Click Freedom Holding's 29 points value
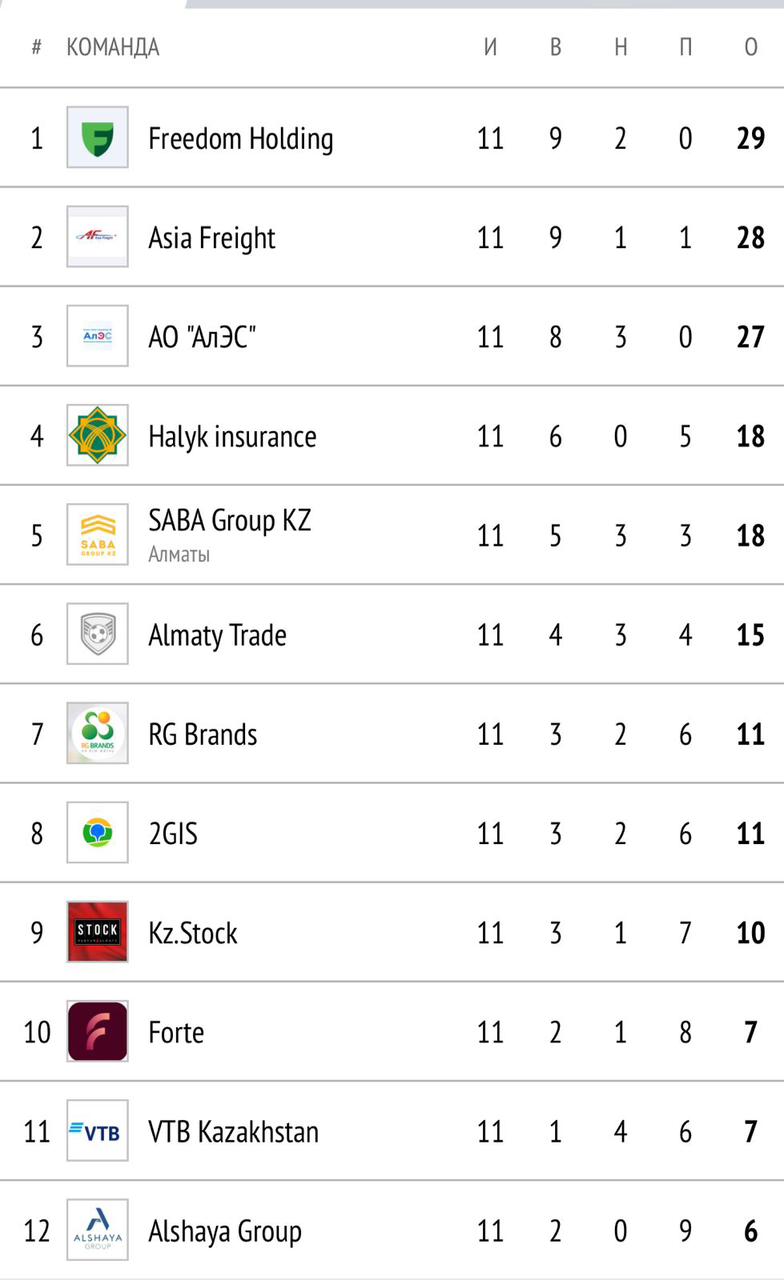Viewport: 784px width, 1280px height. click(x=750, y=138)
